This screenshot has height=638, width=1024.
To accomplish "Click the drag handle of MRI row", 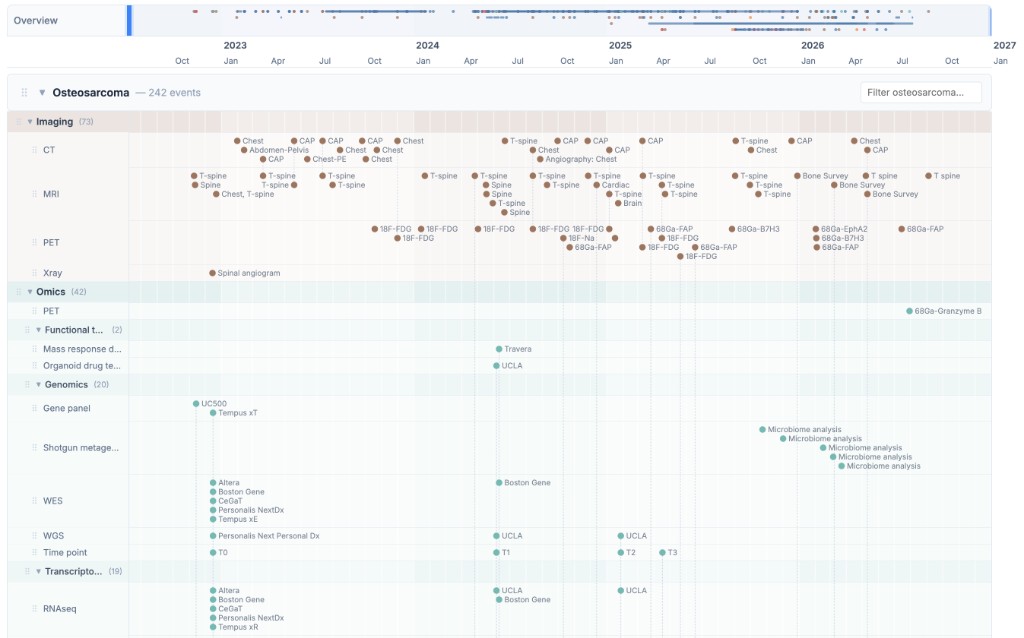I will pos(35,194).
